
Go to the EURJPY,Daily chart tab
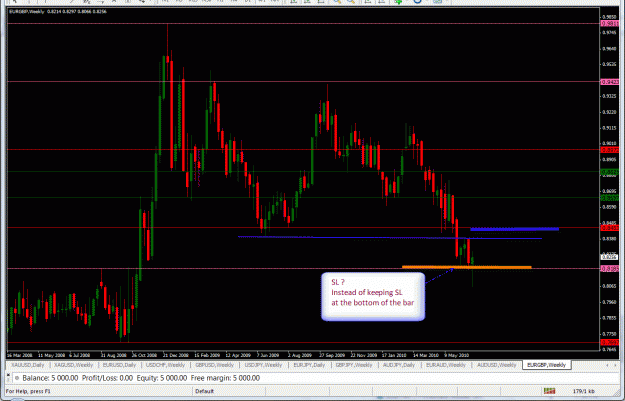point(309,365)
